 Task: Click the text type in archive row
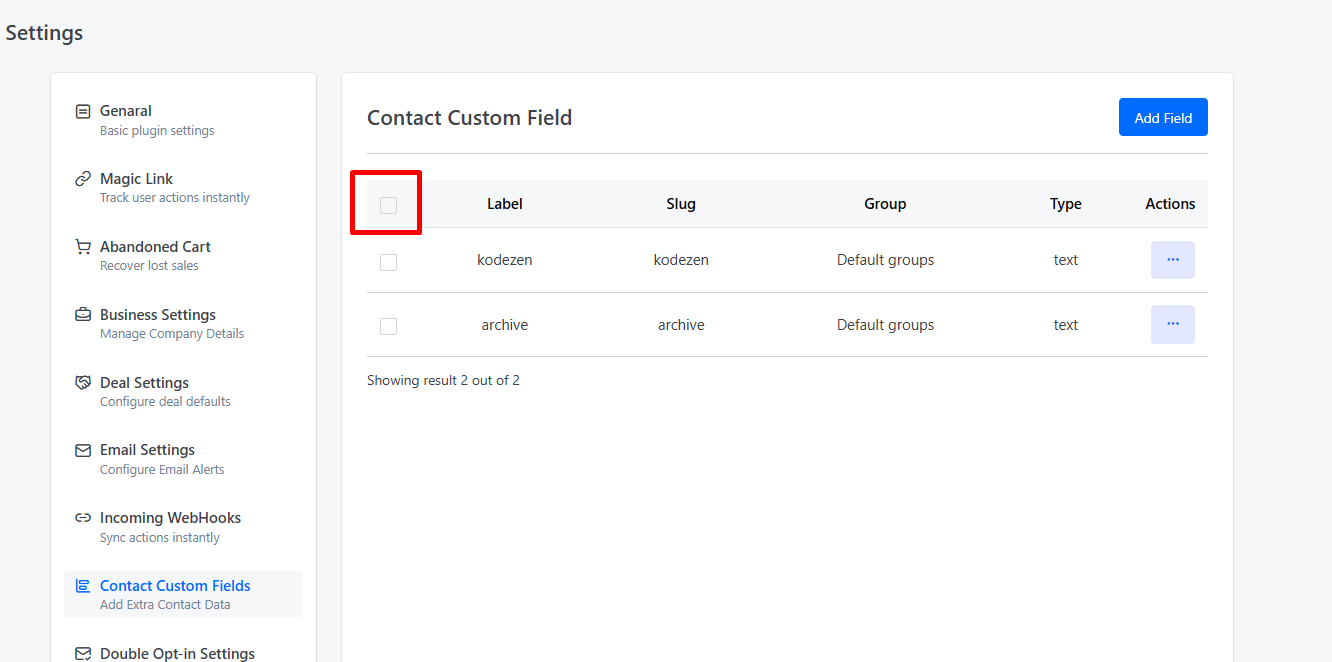pyautogui.click(x=1066, y=325)
